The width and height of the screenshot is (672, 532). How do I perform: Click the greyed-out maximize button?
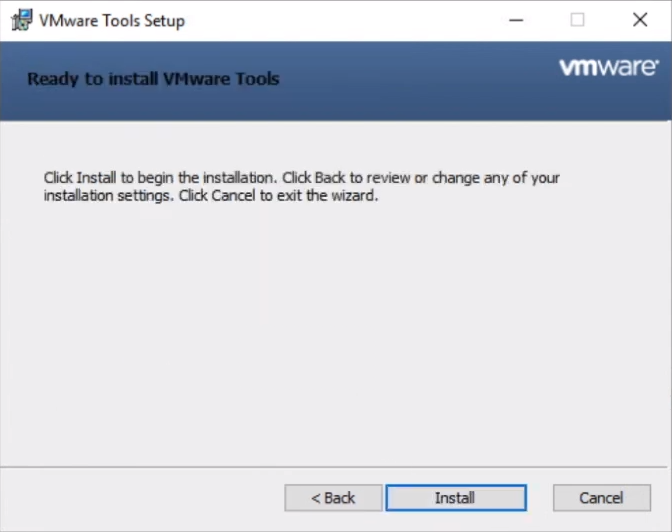577,20
